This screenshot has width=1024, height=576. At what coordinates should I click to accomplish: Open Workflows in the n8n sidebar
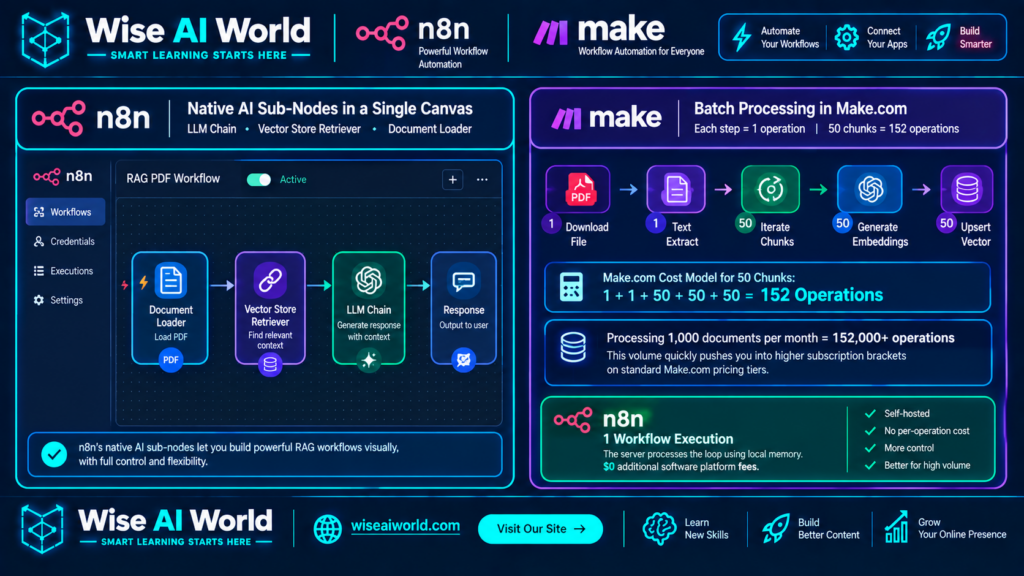point(65,212)
